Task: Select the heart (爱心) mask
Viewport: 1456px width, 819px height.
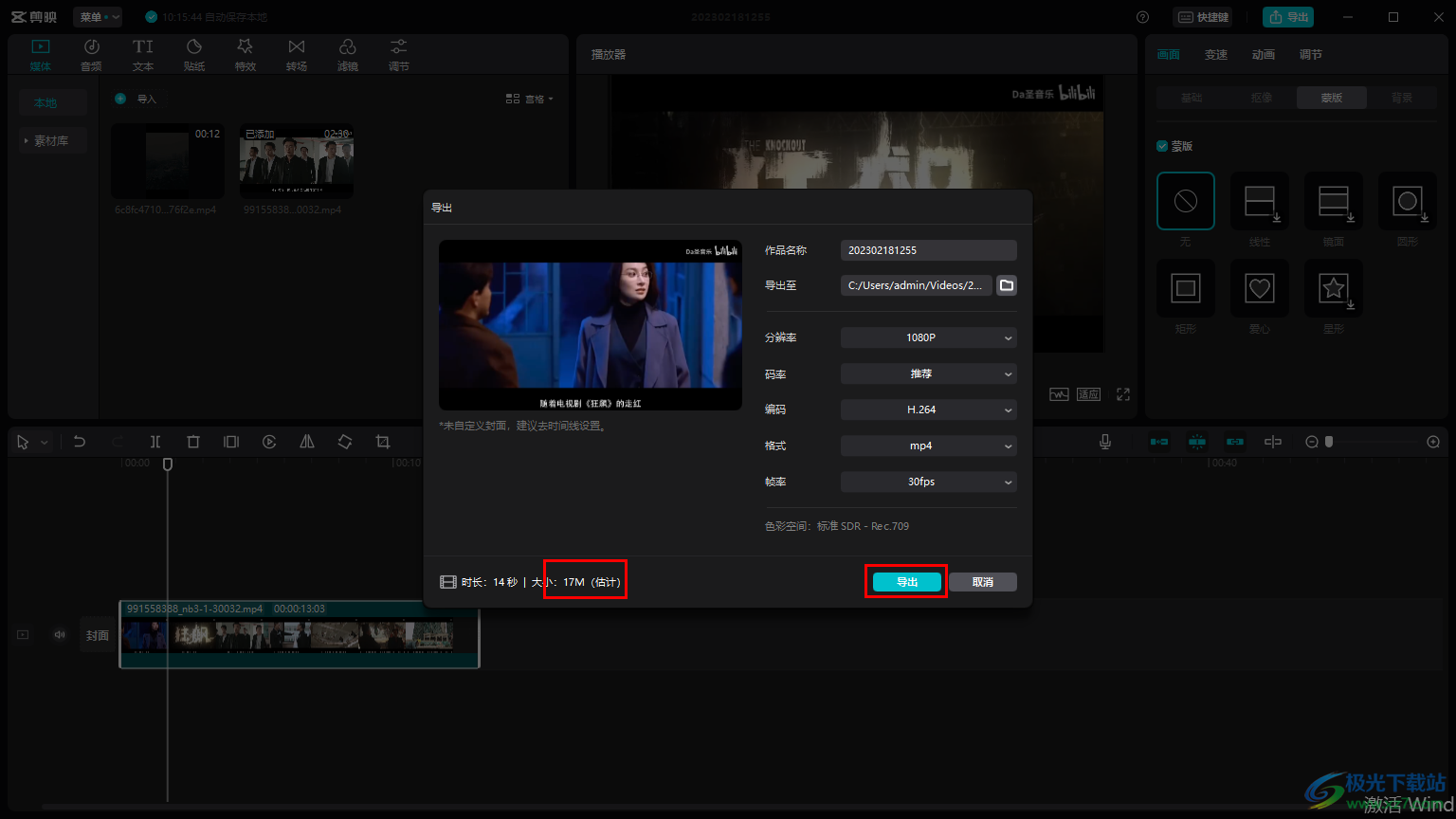Action: click(x=1260, y=288)
